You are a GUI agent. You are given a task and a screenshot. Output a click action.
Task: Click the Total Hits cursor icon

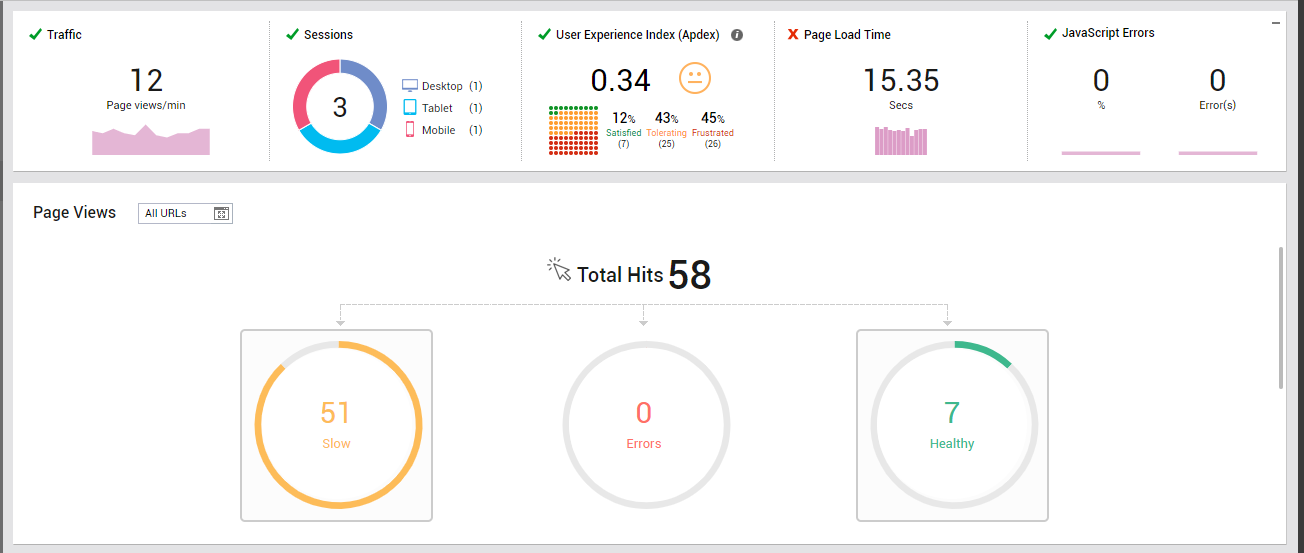(559, 270)
